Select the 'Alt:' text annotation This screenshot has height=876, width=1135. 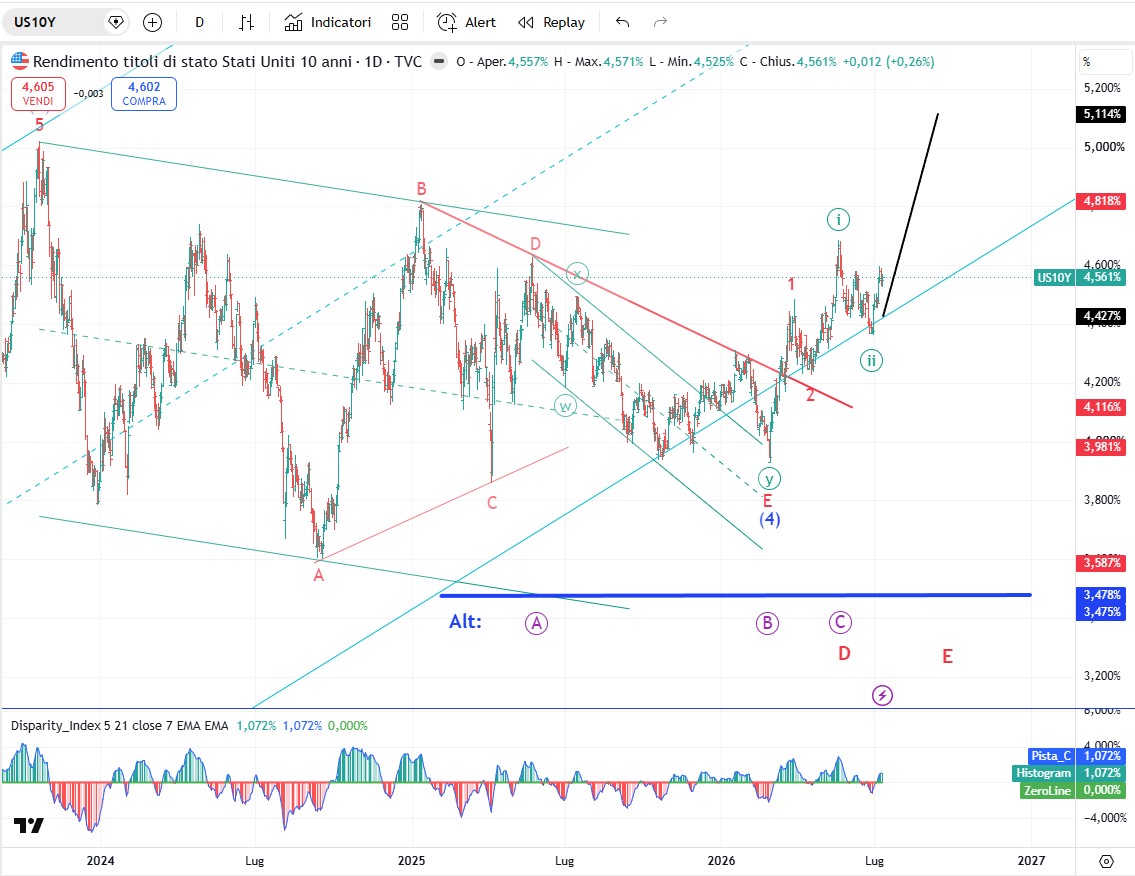(x=465, y=622)
